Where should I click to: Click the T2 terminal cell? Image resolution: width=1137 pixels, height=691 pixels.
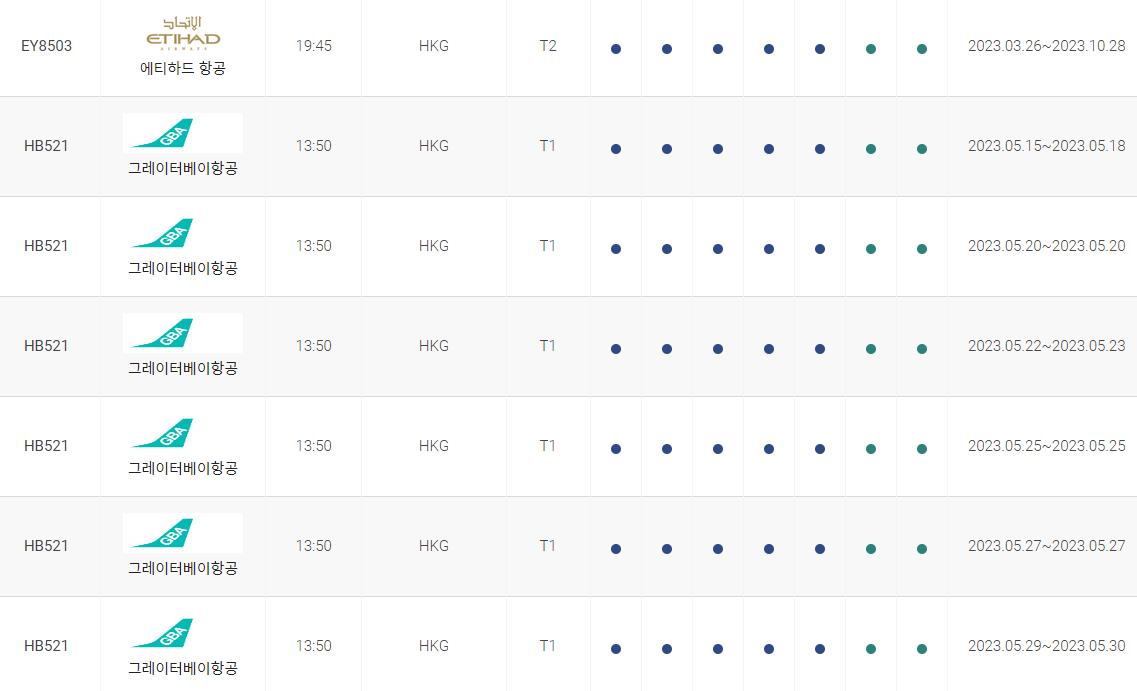coord(548,46)
